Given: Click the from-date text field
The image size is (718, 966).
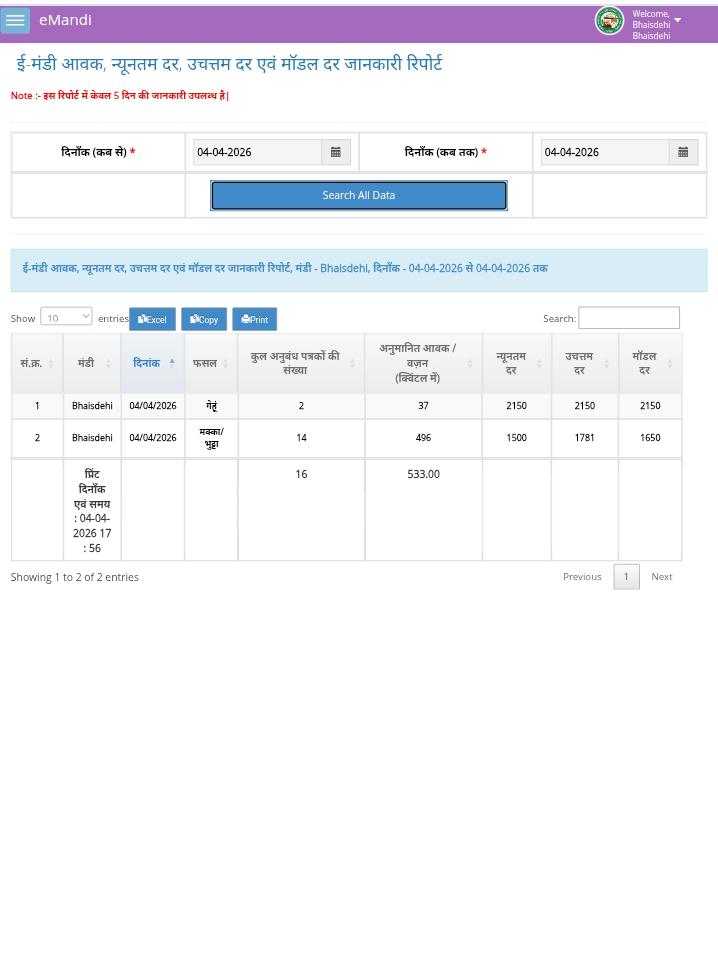Looking at the screenshot, I should 257,152.
